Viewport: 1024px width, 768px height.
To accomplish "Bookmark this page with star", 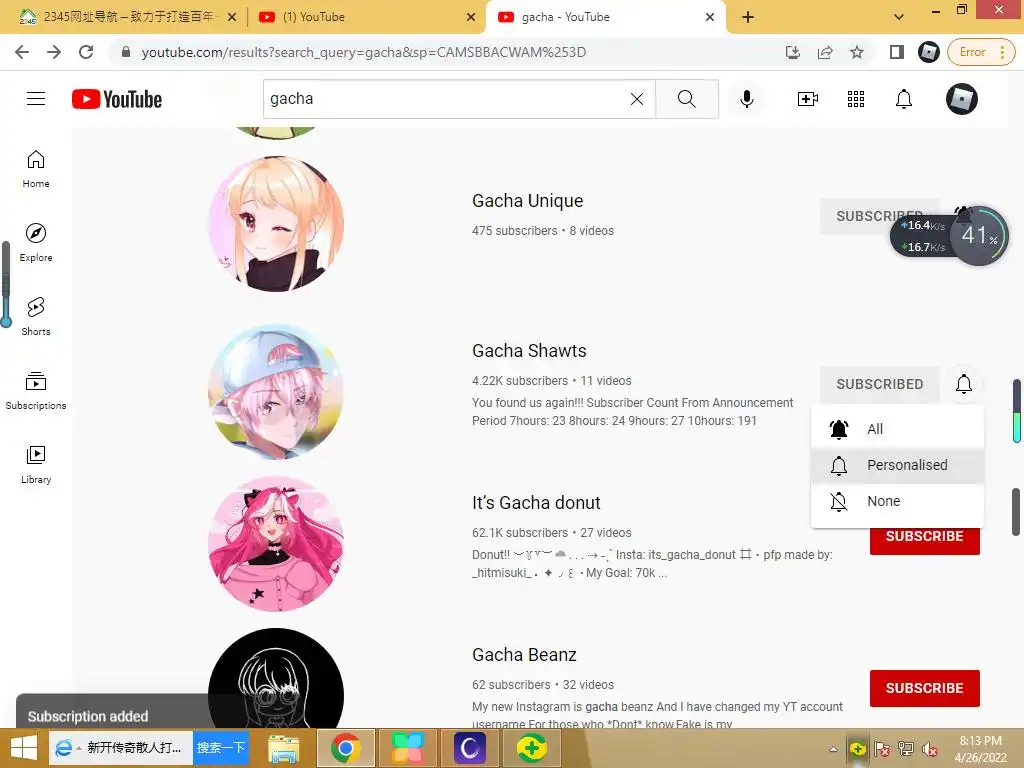I will 857,52.
